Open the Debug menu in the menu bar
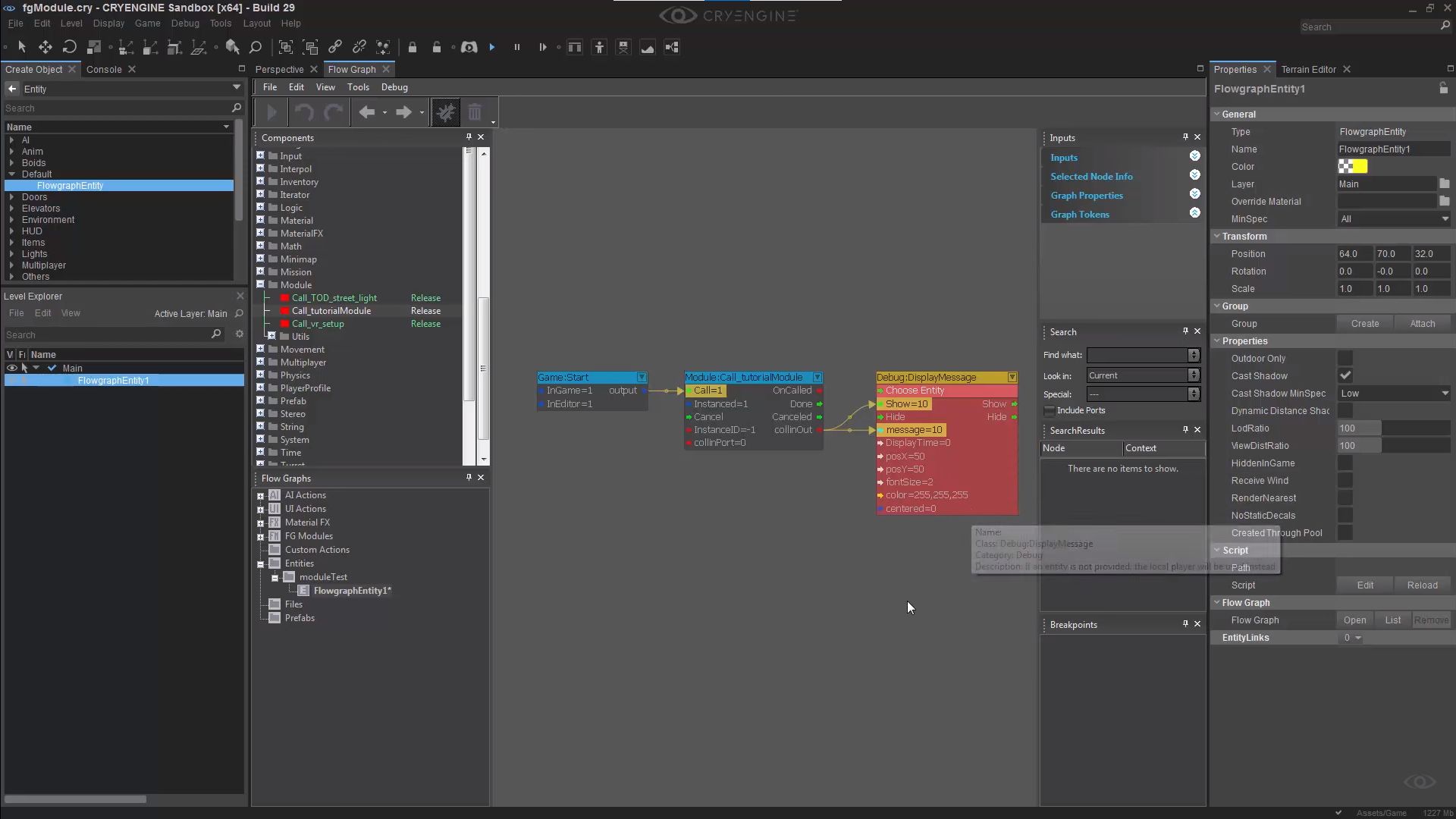The width and height of the screenshot is (1456, 819). point(184,24)
